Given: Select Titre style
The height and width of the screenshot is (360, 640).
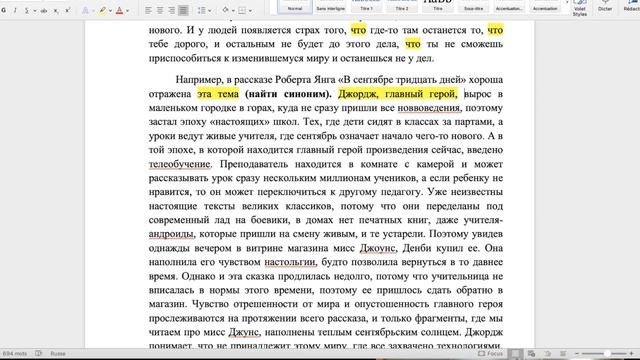Looking at the screenshot, I should pyautogui.click(x=438, y=7).
